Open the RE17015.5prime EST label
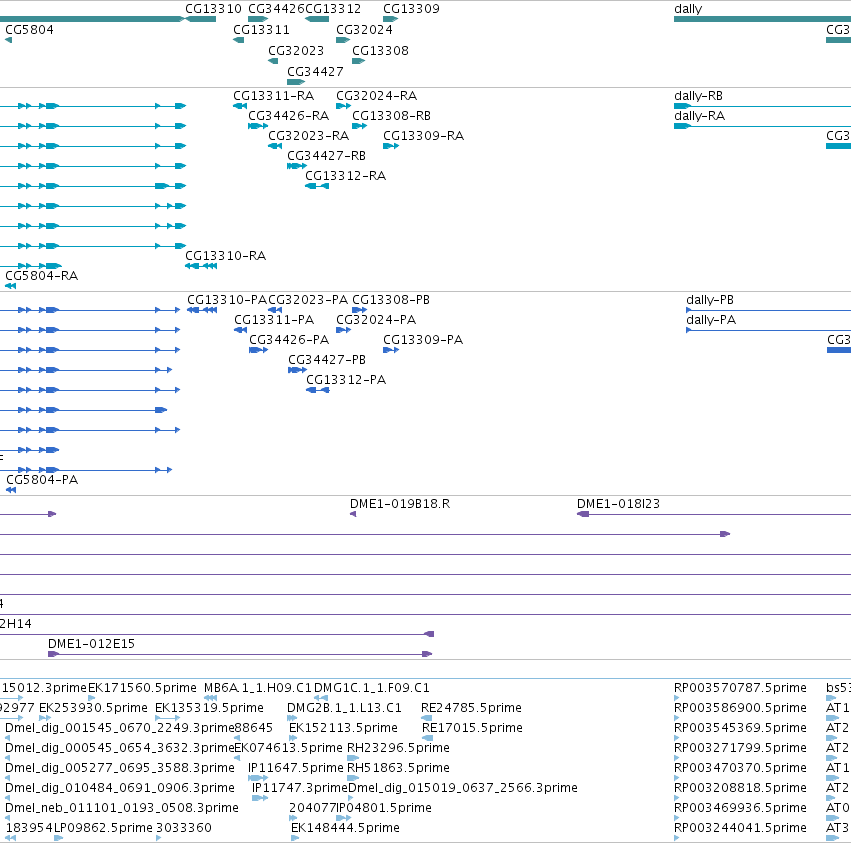The image size is (851, 843). click(x=472, y=728)
